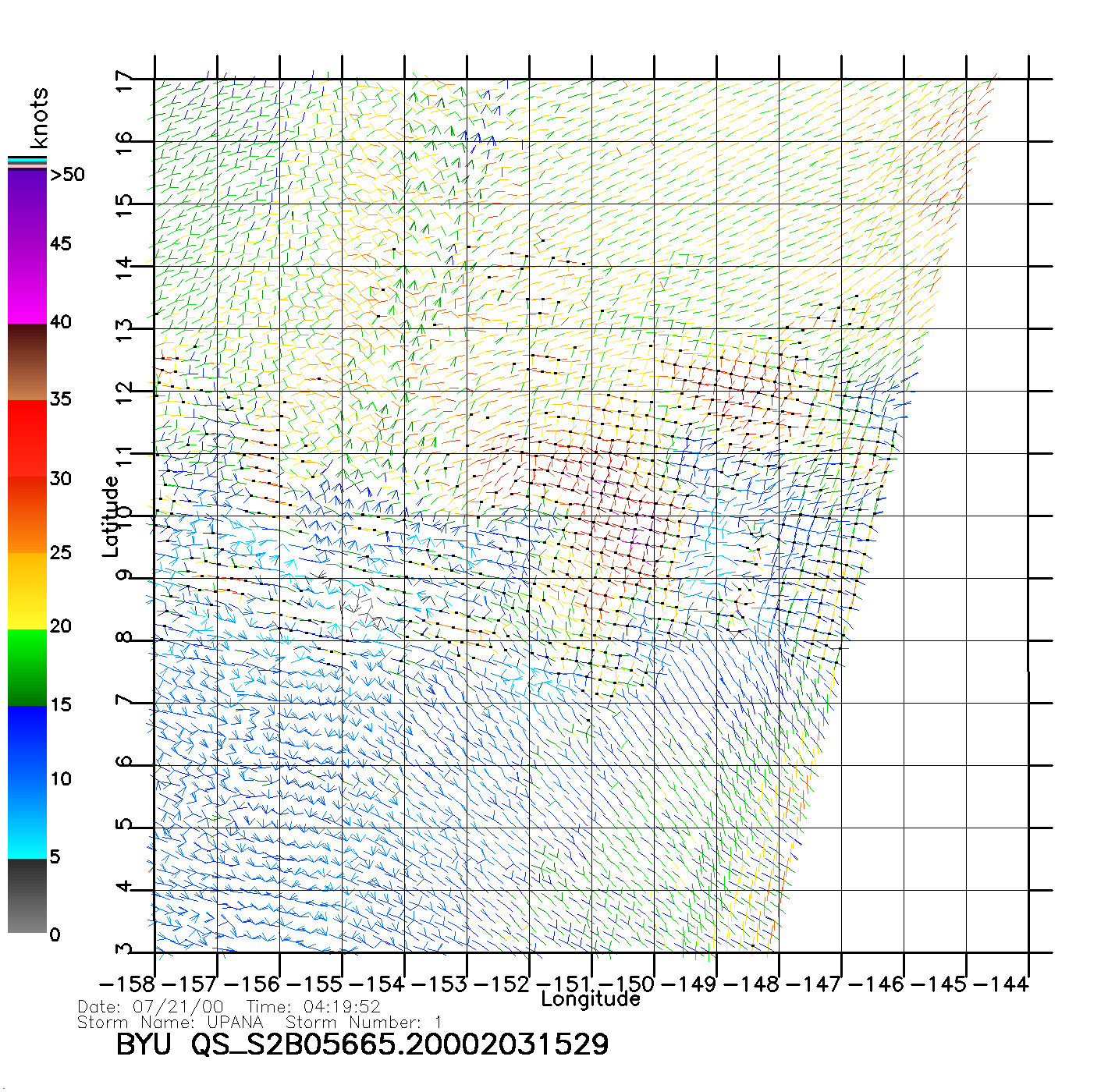Click the brown 35–40 knots legend band
1108x1092 pixels.
(x=27, y=362)
